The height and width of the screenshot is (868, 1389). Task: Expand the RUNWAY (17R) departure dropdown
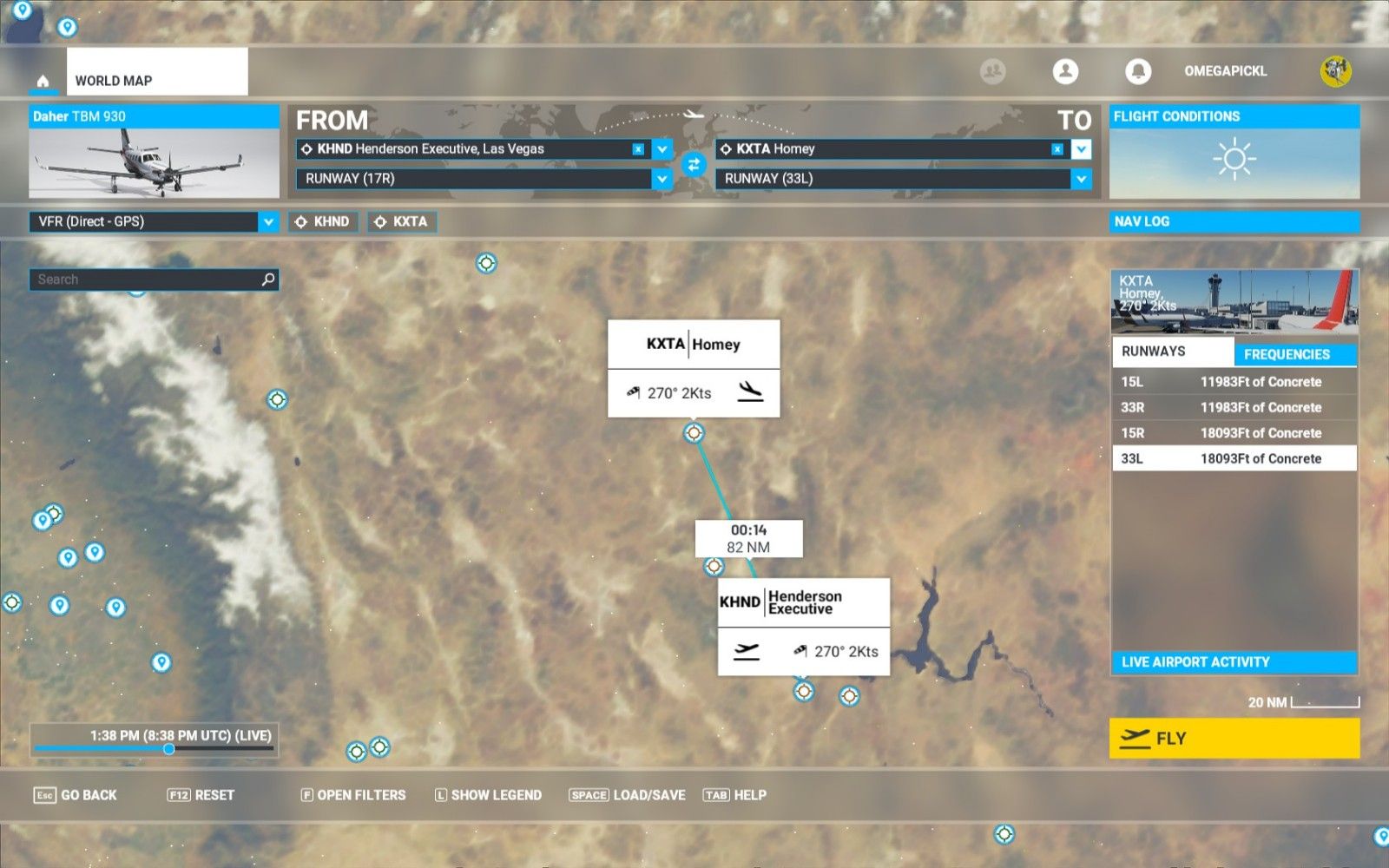pyautogui.click(x=662, y=179)
